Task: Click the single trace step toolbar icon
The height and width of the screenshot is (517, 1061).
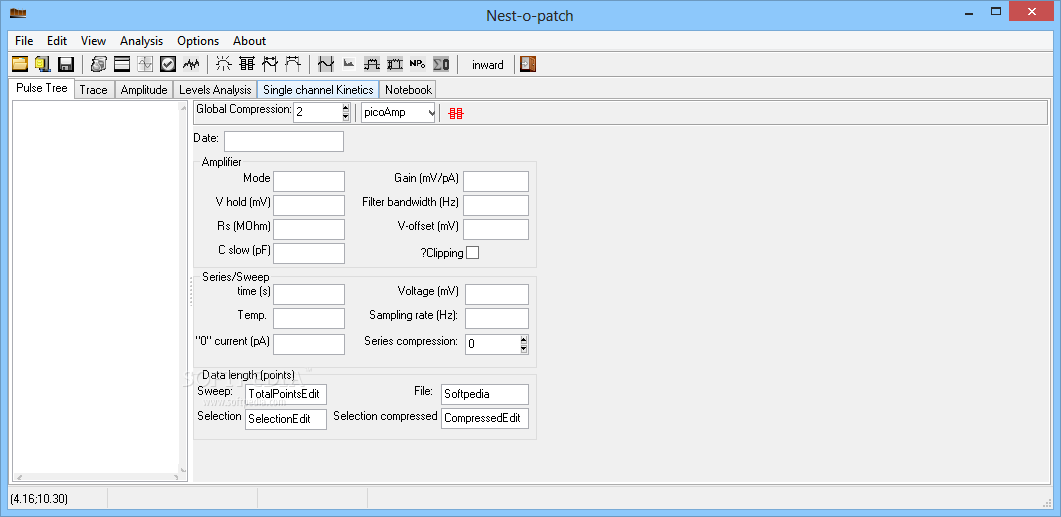Action: tap(326, 64)
